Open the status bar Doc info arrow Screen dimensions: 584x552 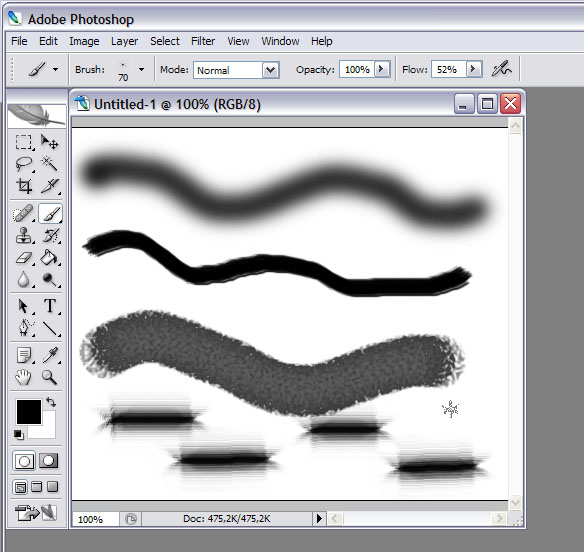click(319, 518)
